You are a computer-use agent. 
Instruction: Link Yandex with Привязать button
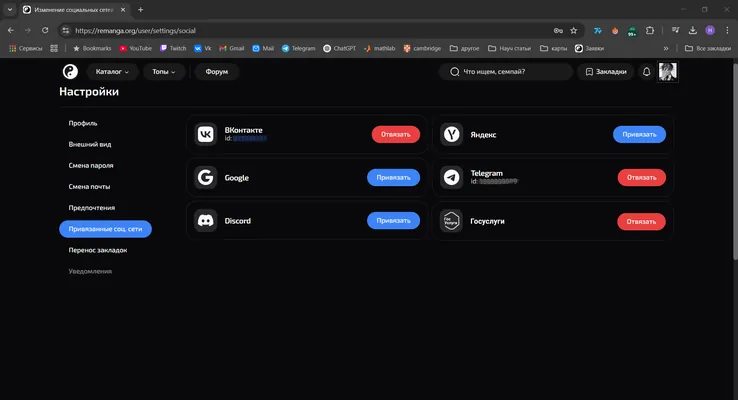click(639, 135)
